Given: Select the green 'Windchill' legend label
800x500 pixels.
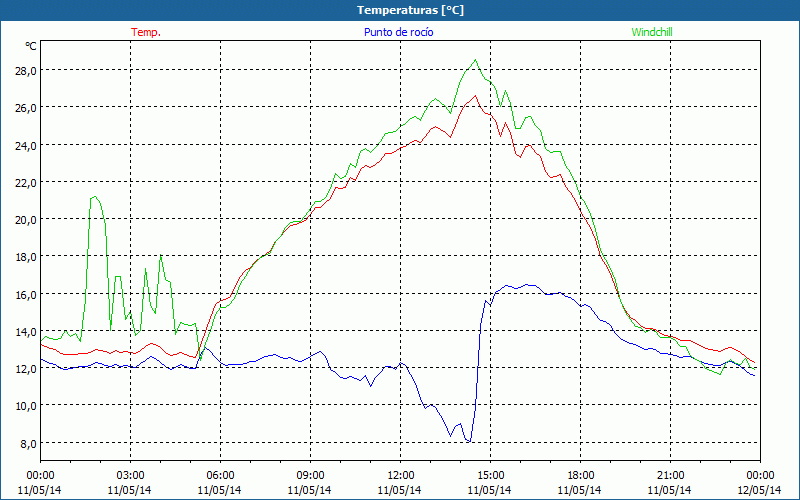Looking at the screenshot, I should [x=652, y=32].
